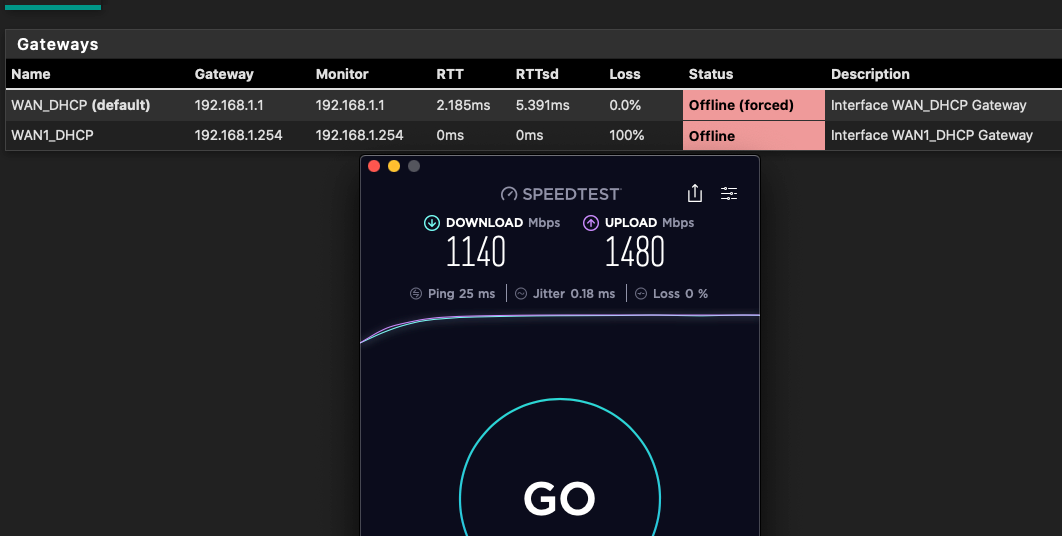Click the Name column header
The image size is (1062, 536).
click(31, 74)
